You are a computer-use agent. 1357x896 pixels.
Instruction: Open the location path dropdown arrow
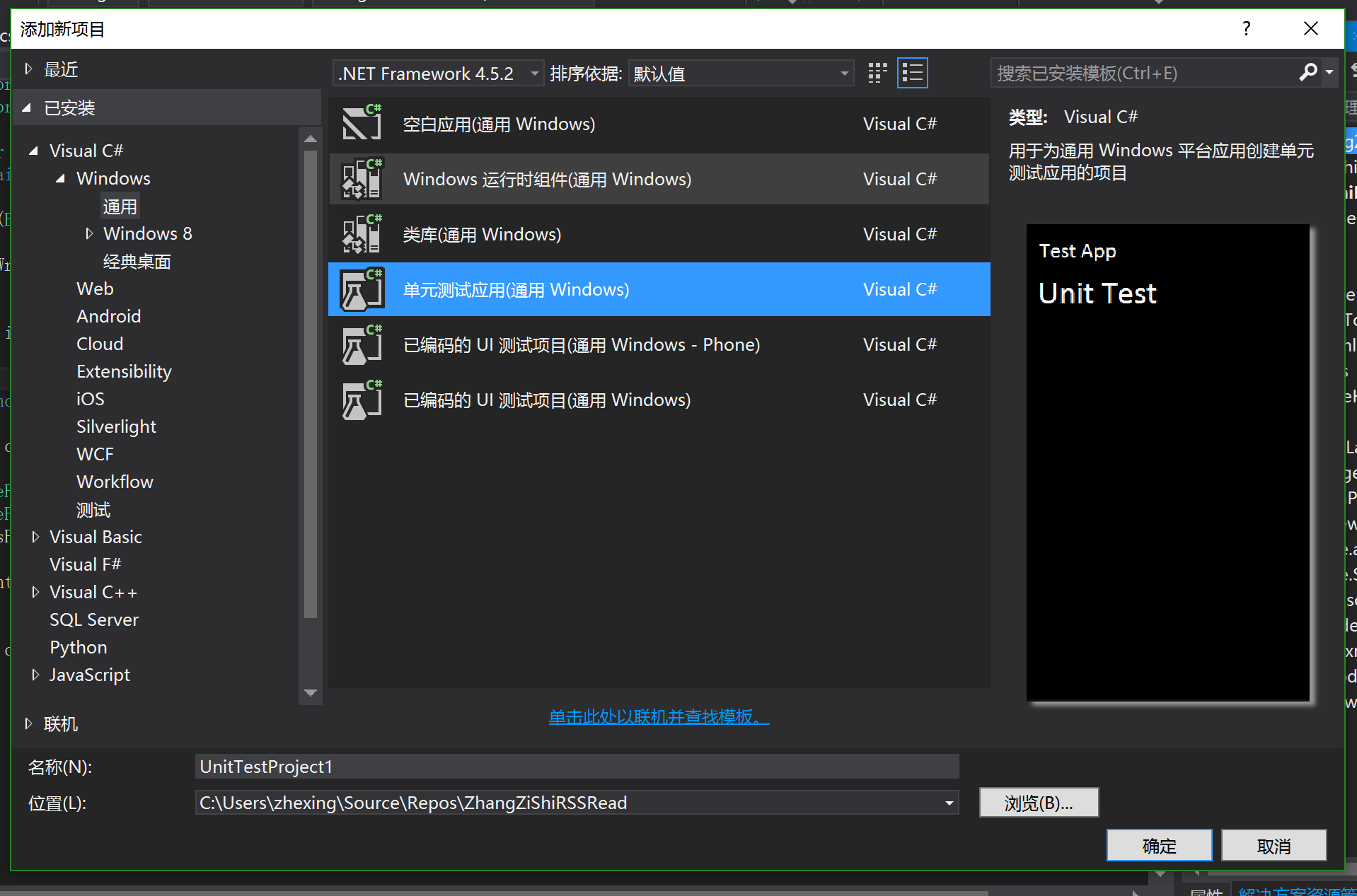pyautogui.click(x=949, y=803)
